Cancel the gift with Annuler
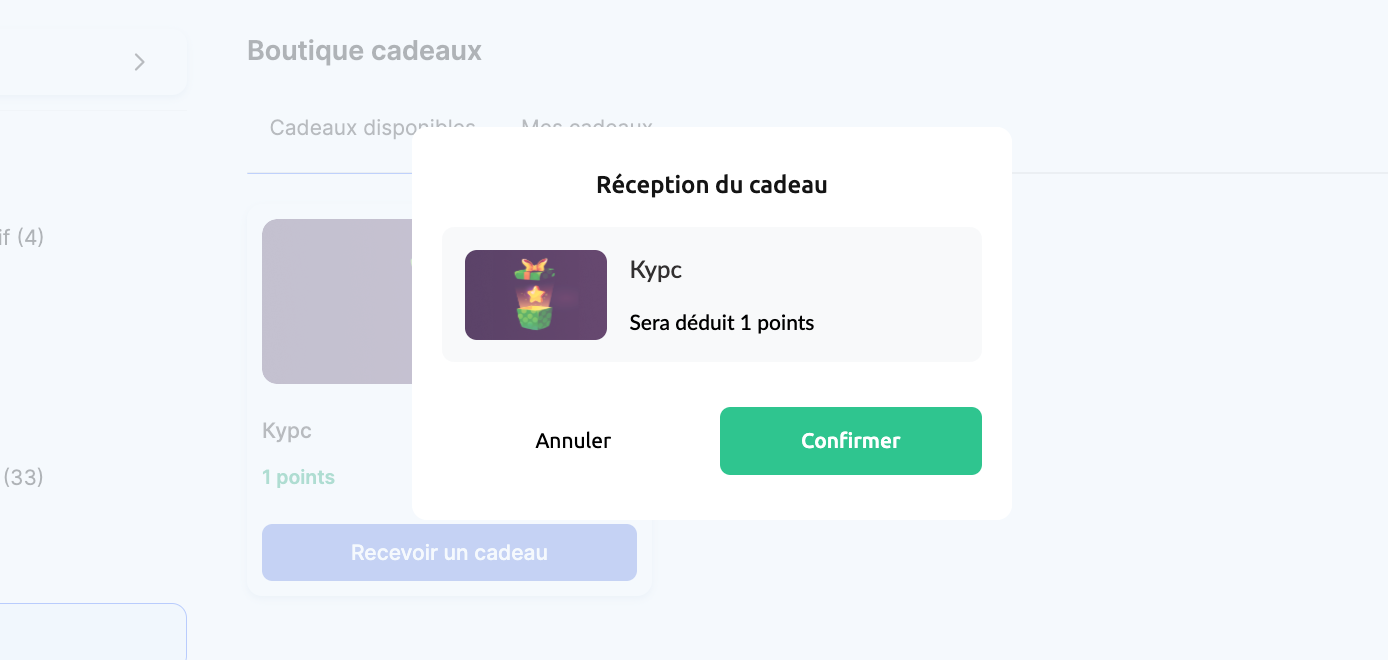This screenshot has height=660, width=1388. click(x=573, y=441)
